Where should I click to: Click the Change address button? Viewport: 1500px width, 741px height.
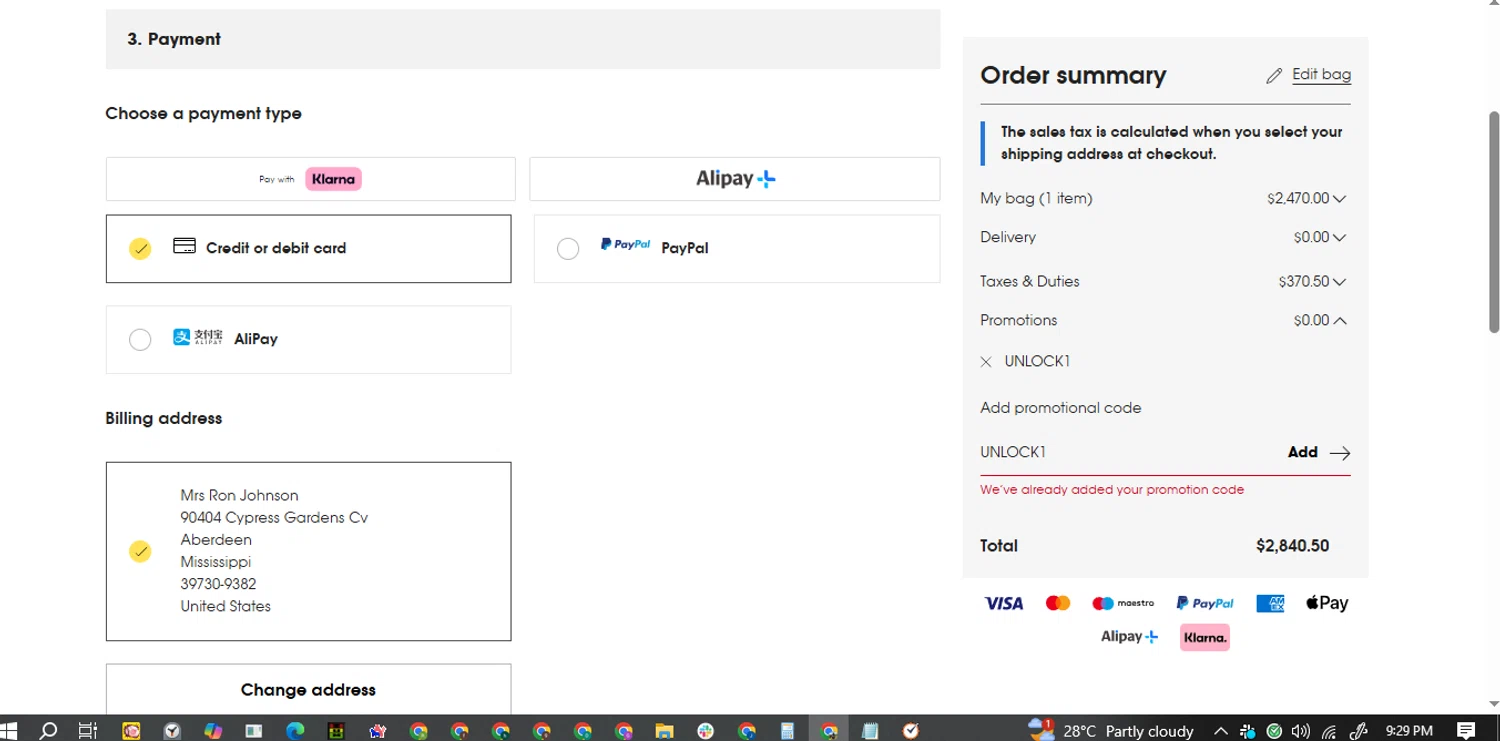[x=308, y=690]
